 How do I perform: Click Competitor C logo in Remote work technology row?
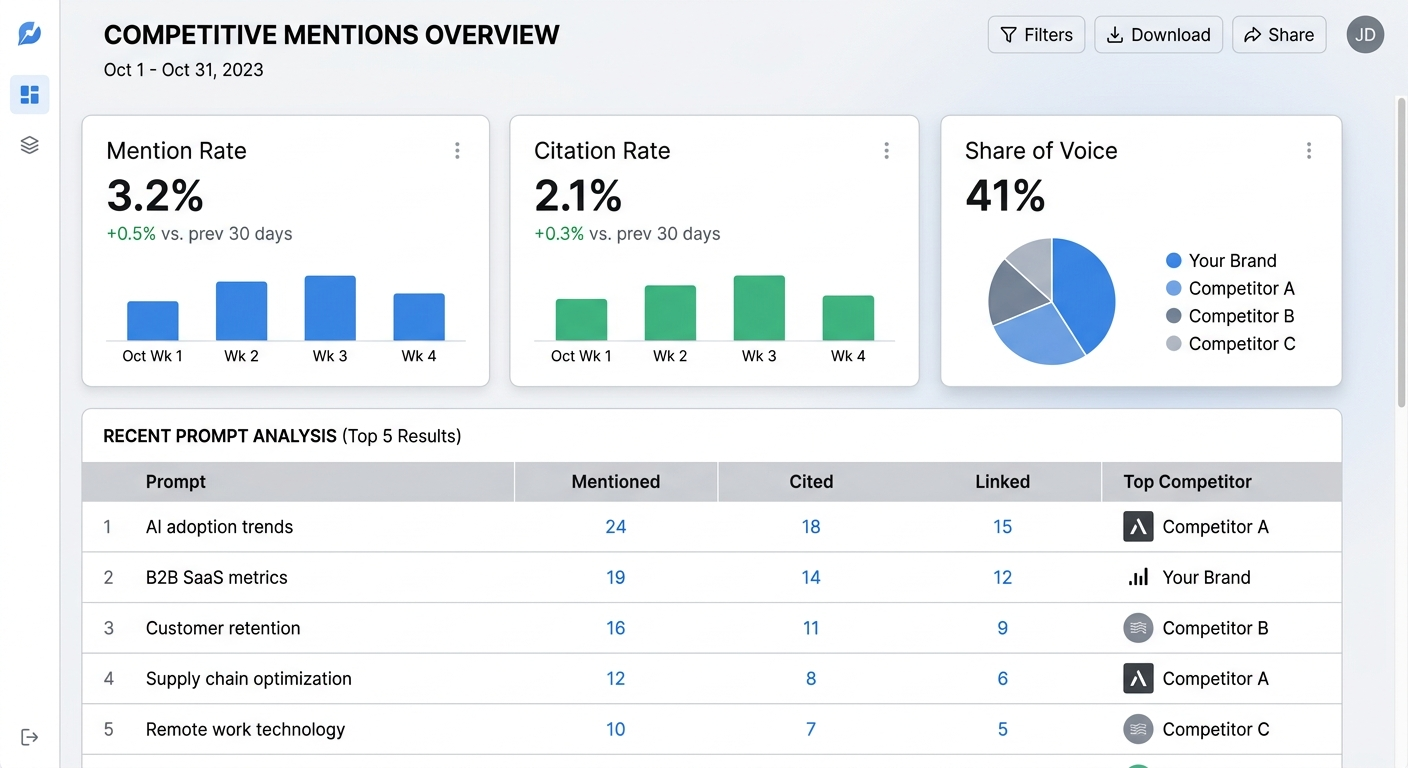[1137, 729]
